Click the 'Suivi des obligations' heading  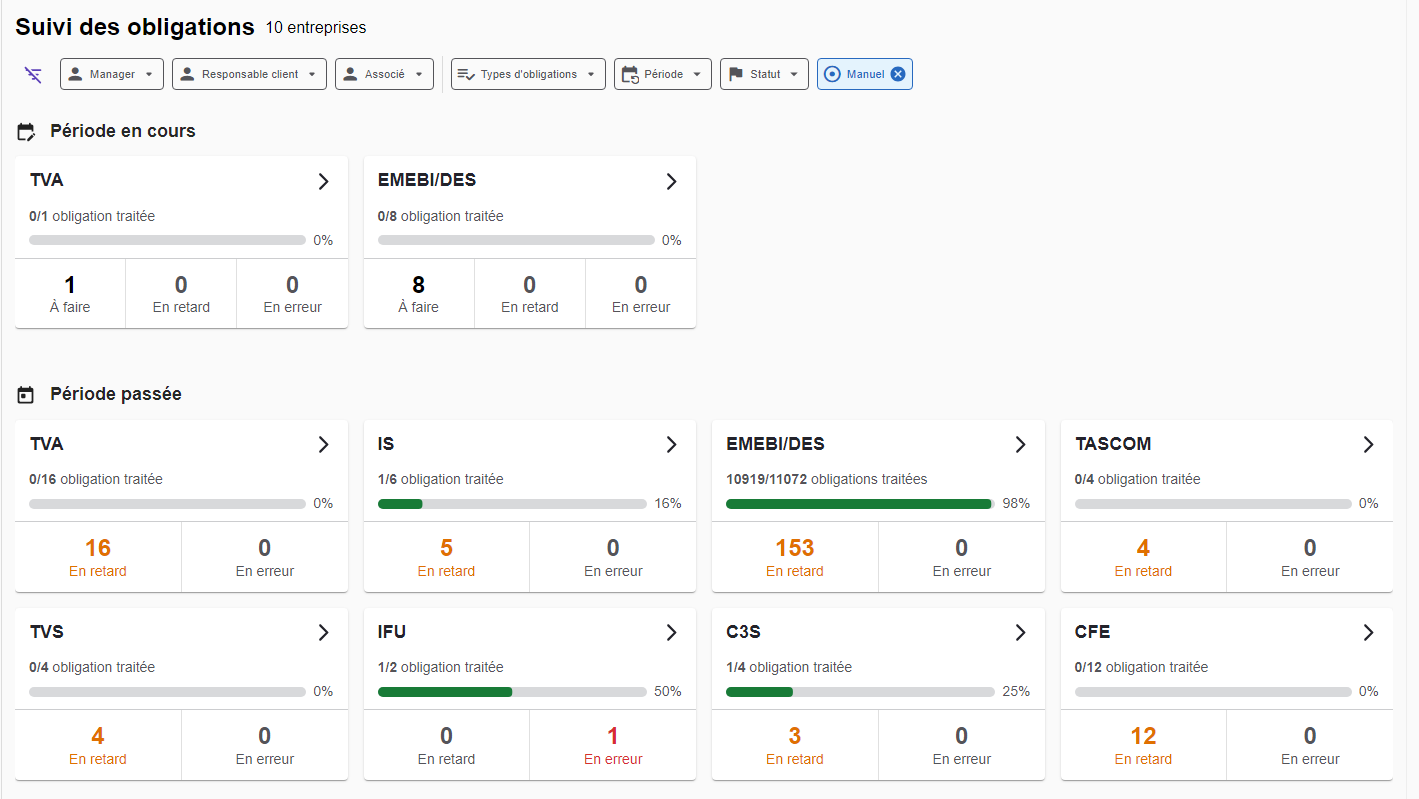click(x=135, y=27)
